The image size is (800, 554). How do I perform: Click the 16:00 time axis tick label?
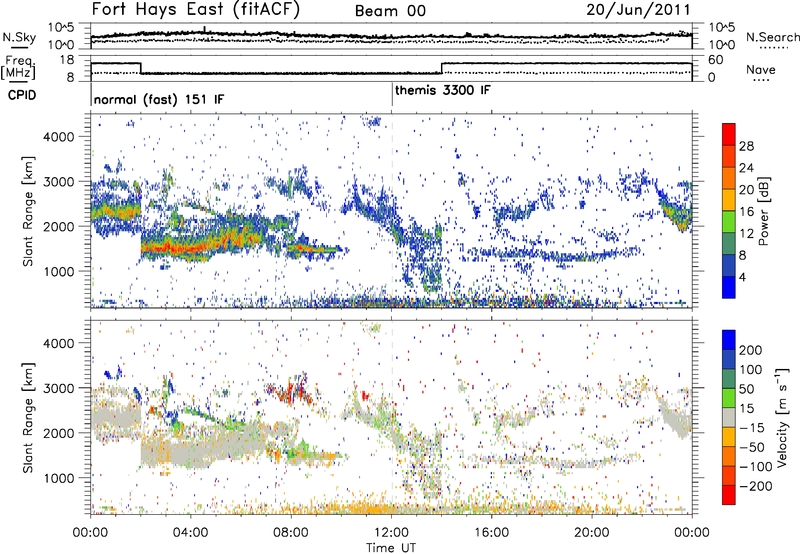click(491, 533)
